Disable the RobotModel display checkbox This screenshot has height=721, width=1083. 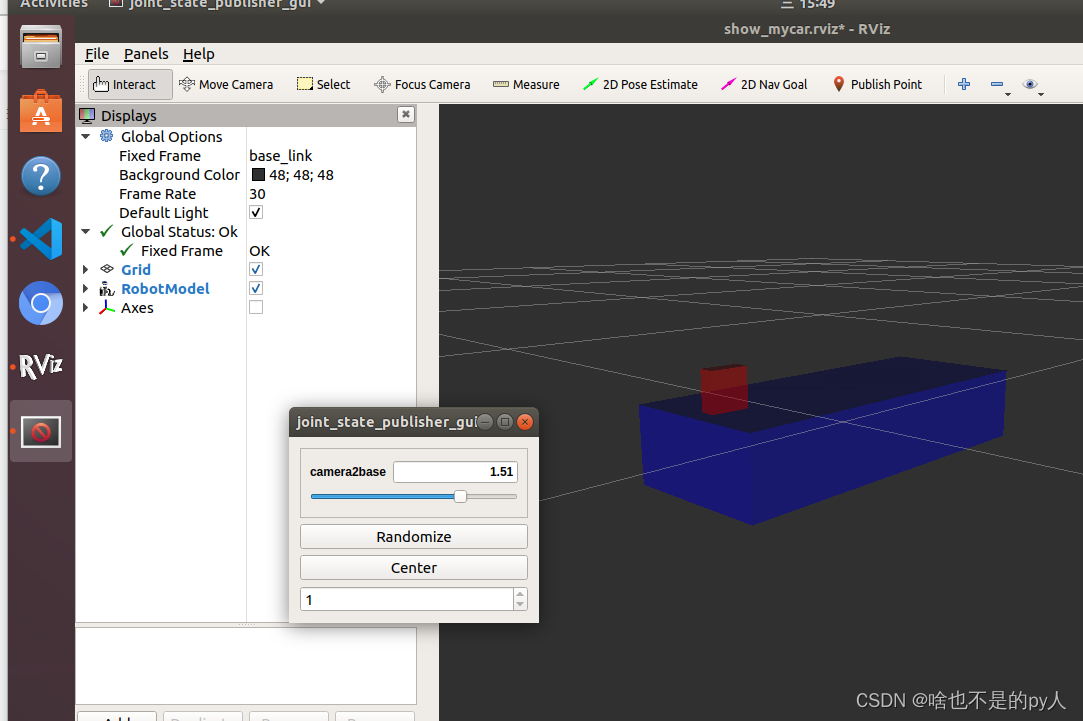click(256, 289)
